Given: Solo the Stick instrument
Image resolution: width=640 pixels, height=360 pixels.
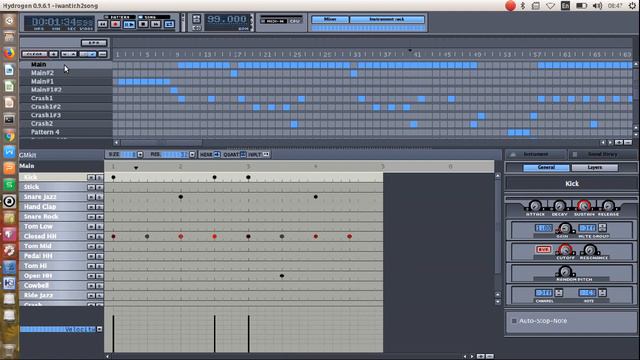Looking at the screenshot, I should [x=99, y=187].
